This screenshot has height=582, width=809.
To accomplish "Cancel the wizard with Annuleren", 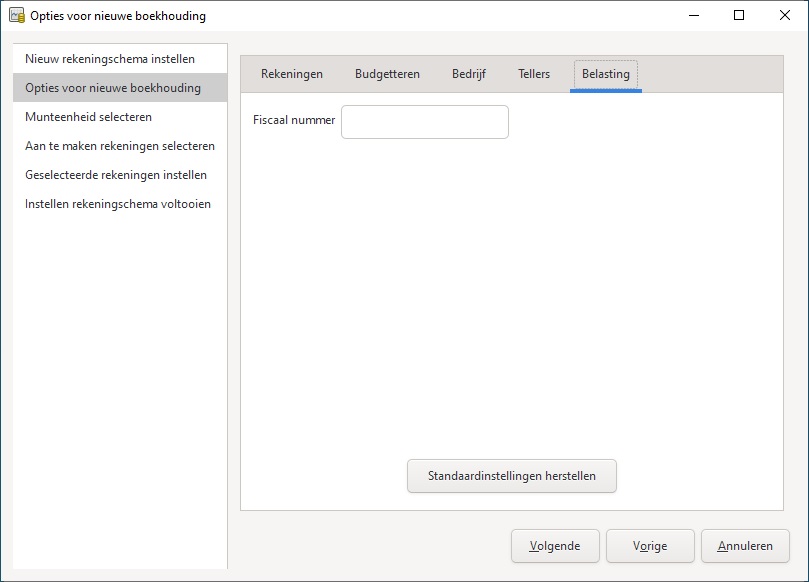I will click(x=745, y=546).
